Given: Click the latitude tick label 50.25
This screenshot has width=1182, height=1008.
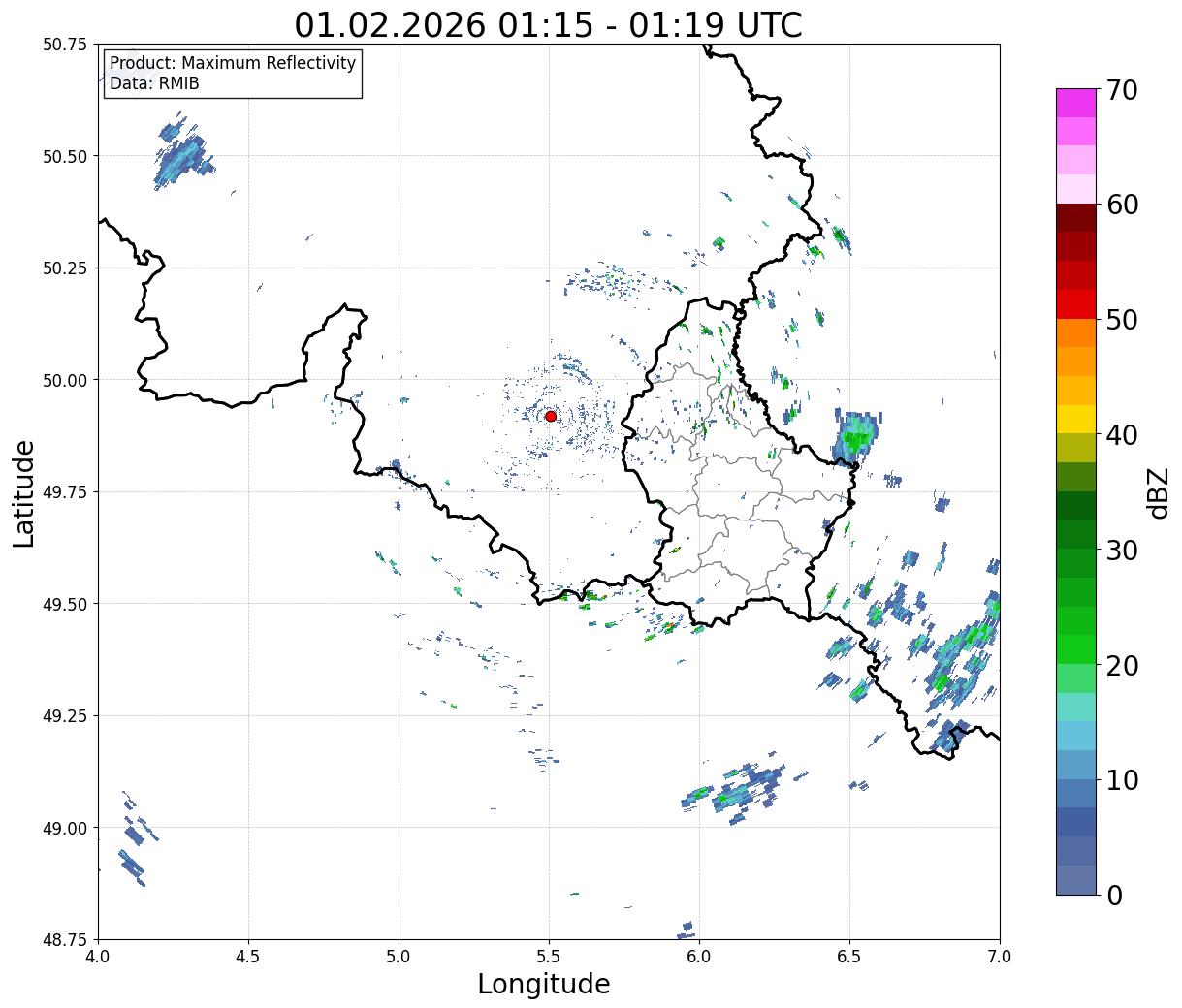Looking at the screenshot, I should tap(65, 268).
